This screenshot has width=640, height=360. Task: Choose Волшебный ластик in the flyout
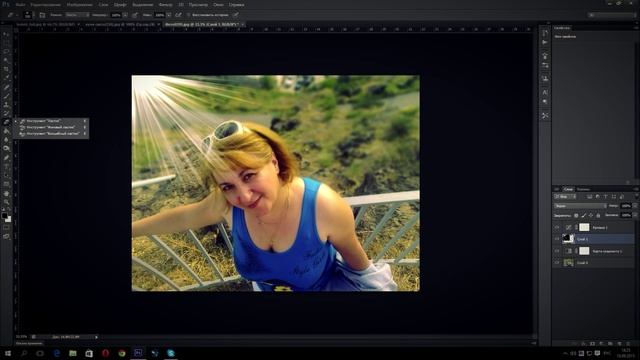point(51,133)
